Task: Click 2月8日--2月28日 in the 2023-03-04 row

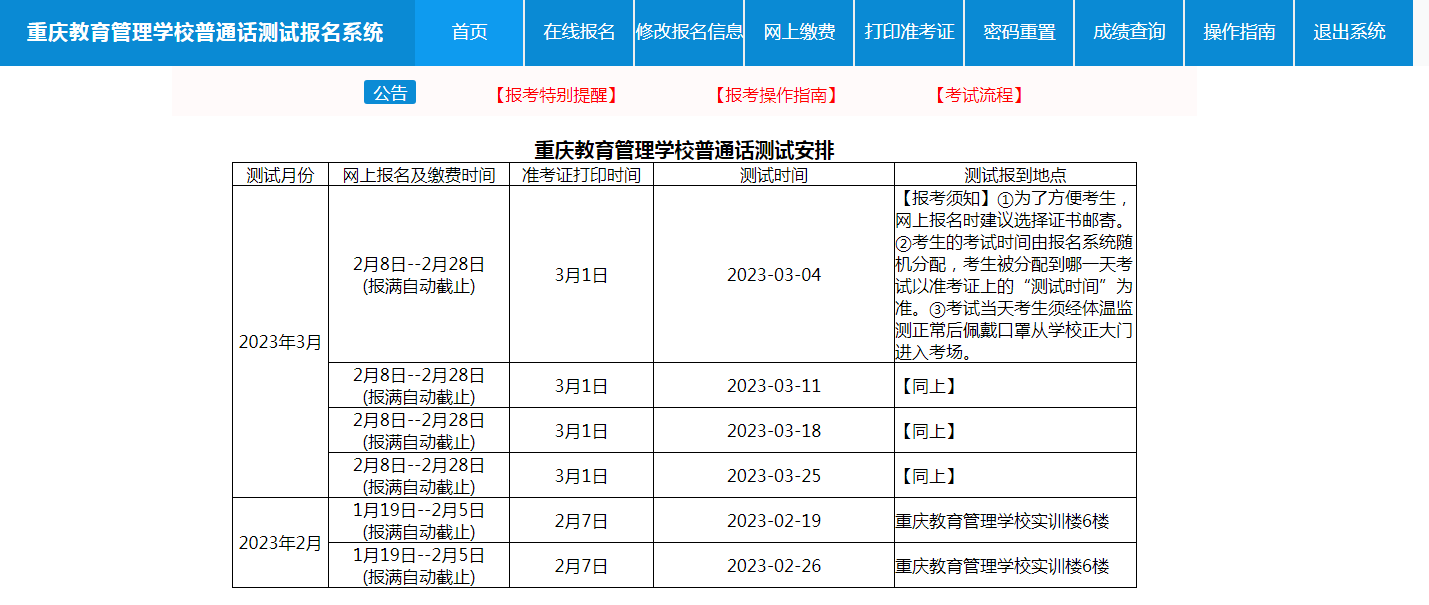Action: pos(419,265)
